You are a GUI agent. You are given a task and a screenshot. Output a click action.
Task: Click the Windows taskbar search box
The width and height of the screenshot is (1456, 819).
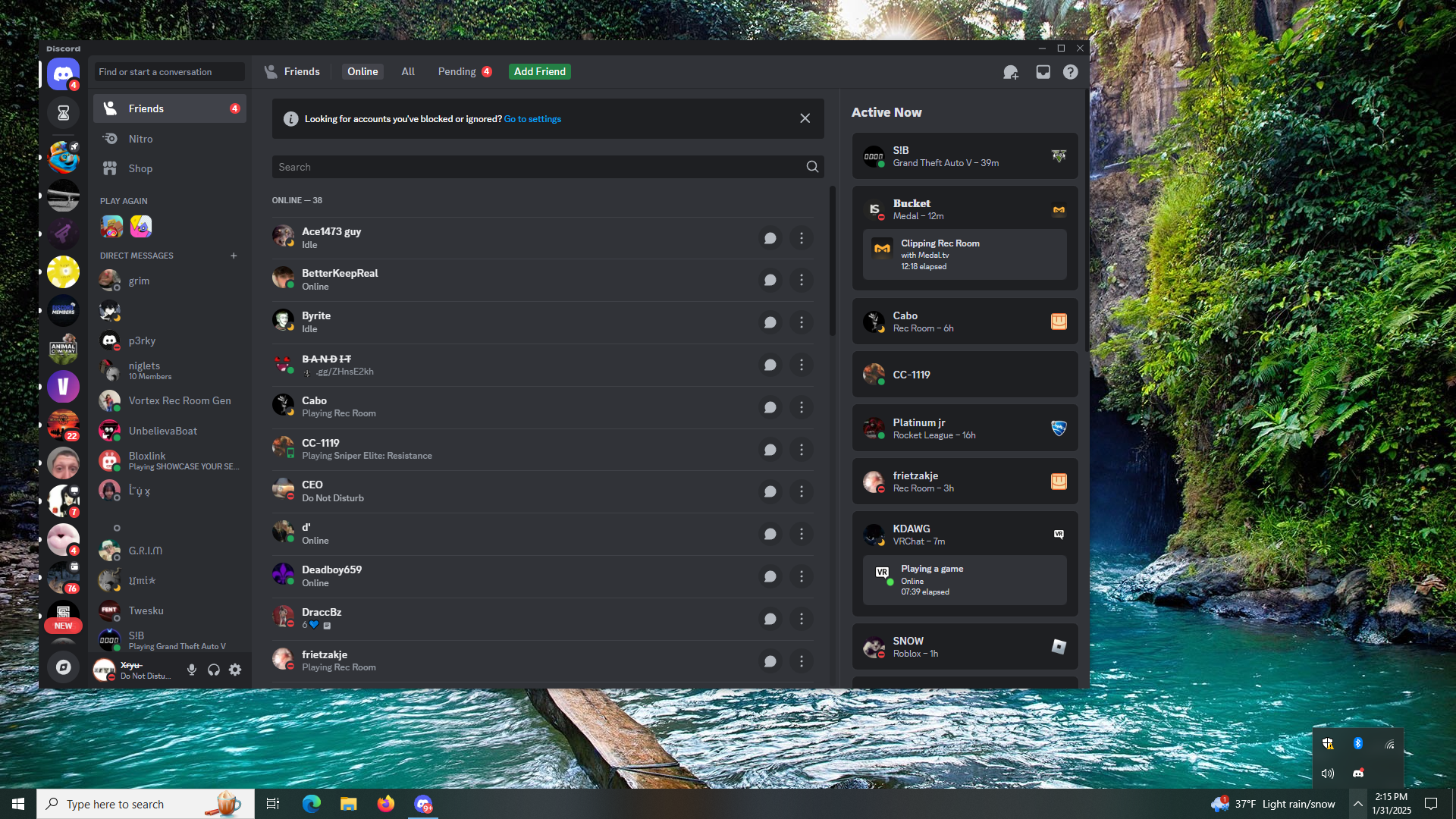[146, 804]
